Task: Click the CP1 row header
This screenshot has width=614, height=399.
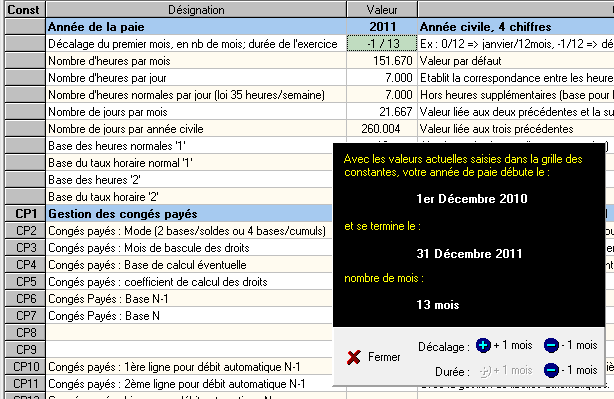Action: pyautogui.click(x=25, y=214)
